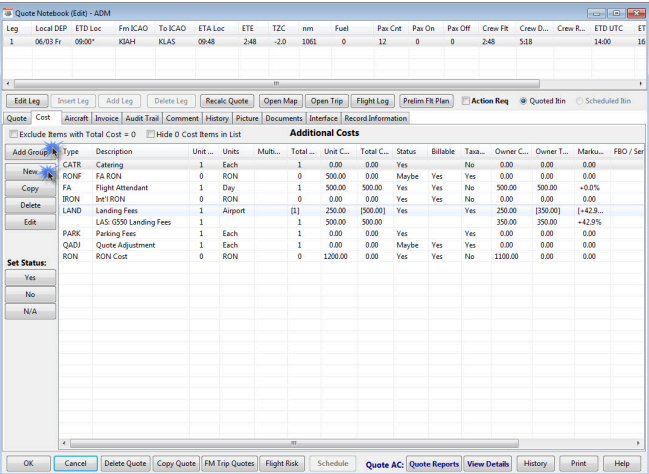Open the Comment tab
This screenshot has height=474, width=649.
(x=182, y=118)
